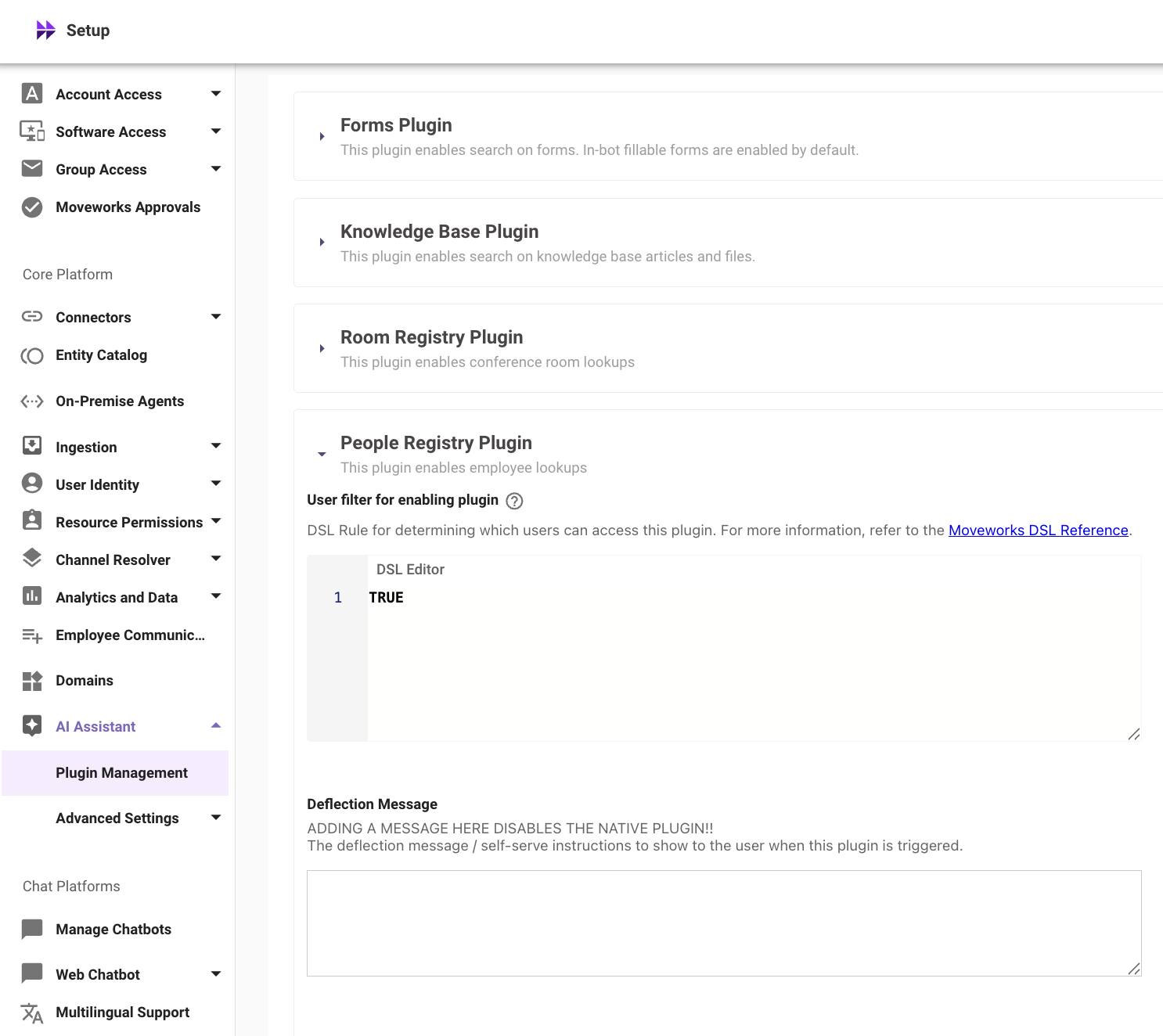This screenshot has height=1036, width=1163.
Task: Click the Moveworks Approvals checkmark icon
Action: tap(32, 207)
